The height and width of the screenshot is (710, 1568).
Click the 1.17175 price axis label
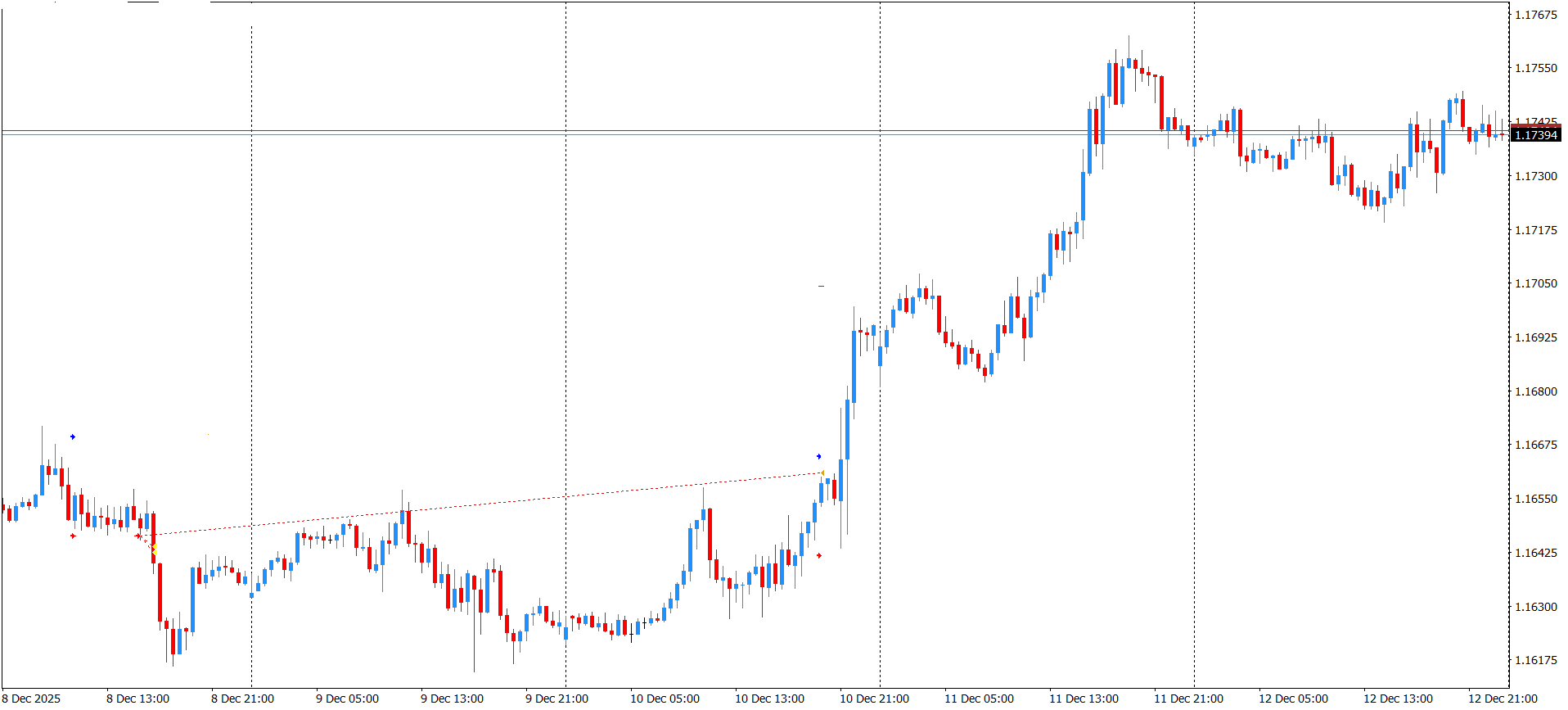point(1536,230)
